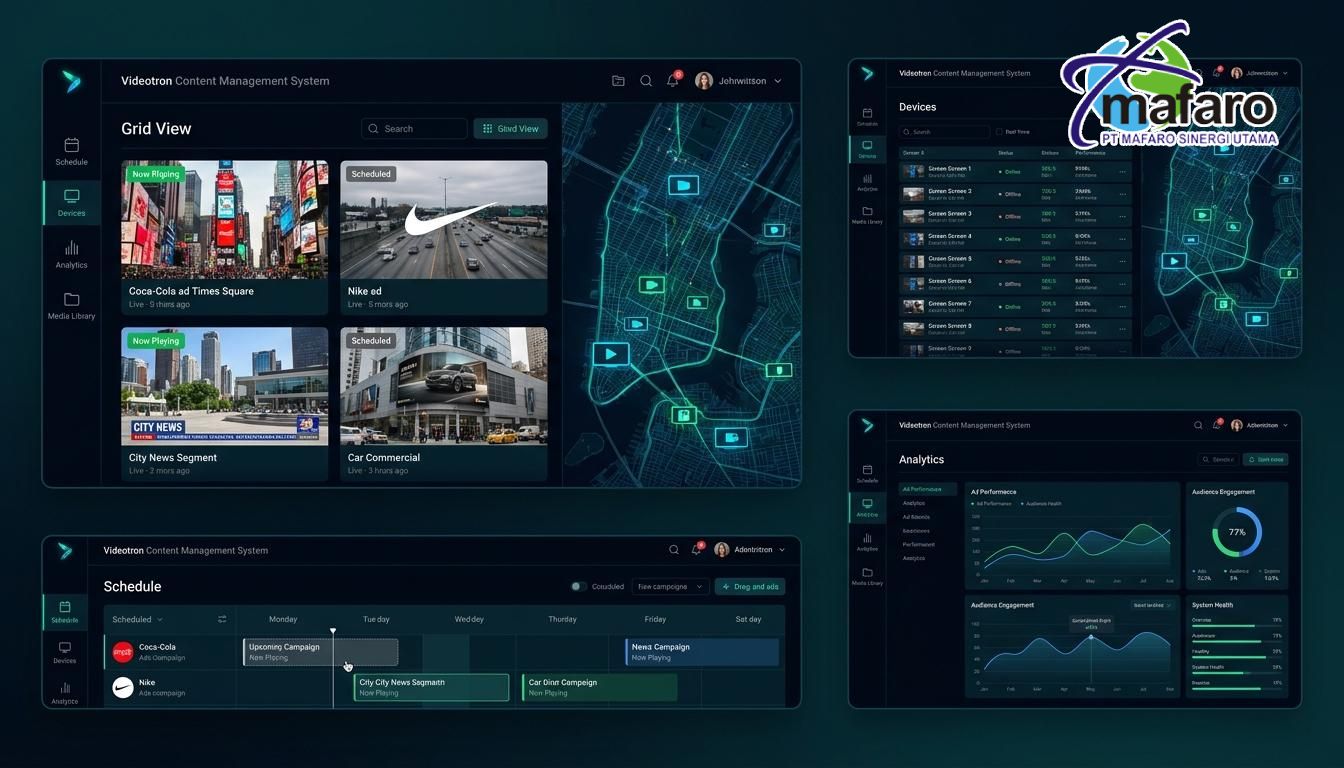Click the search magnifier in the Grid View window header

(646, 81)
